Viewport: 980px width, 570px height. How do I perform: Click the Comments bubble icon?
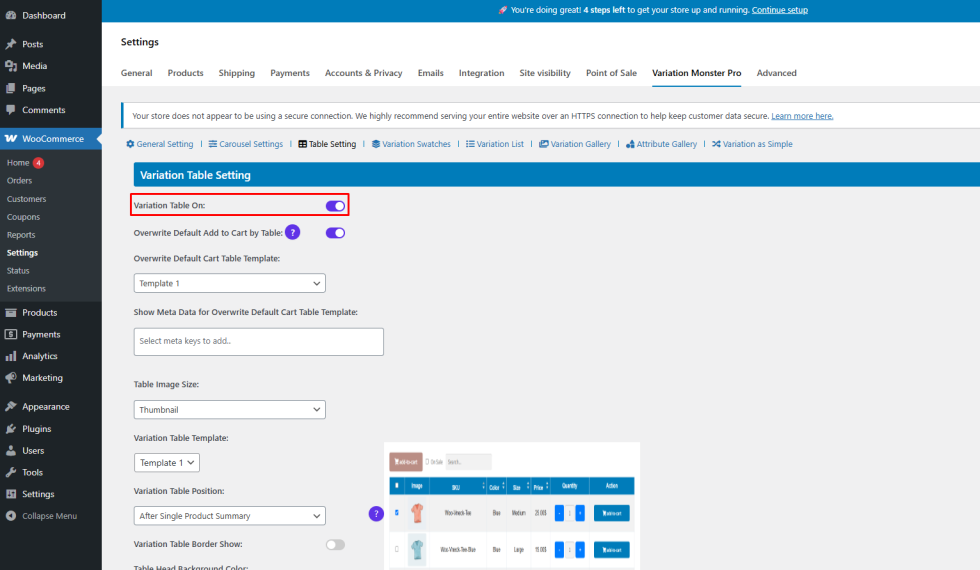(11, 109)
